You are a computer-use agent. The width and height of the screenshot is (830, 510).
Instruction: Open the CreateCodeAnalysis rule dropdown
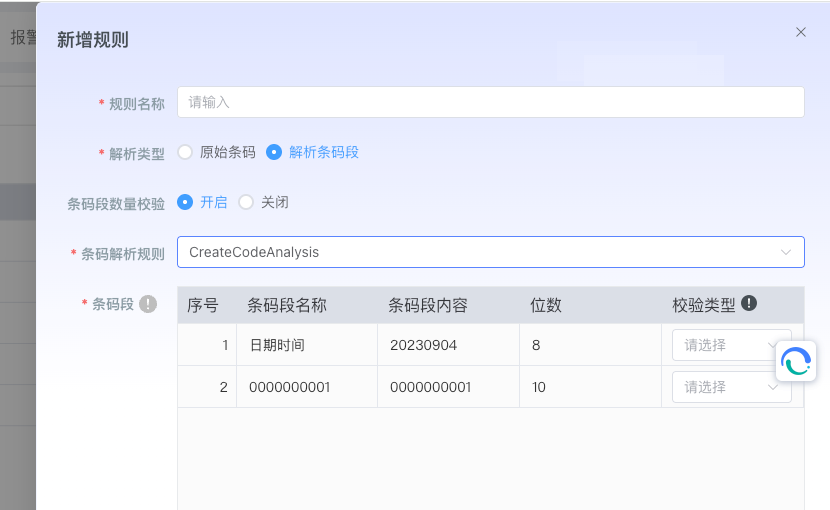(x=480, y=252)
